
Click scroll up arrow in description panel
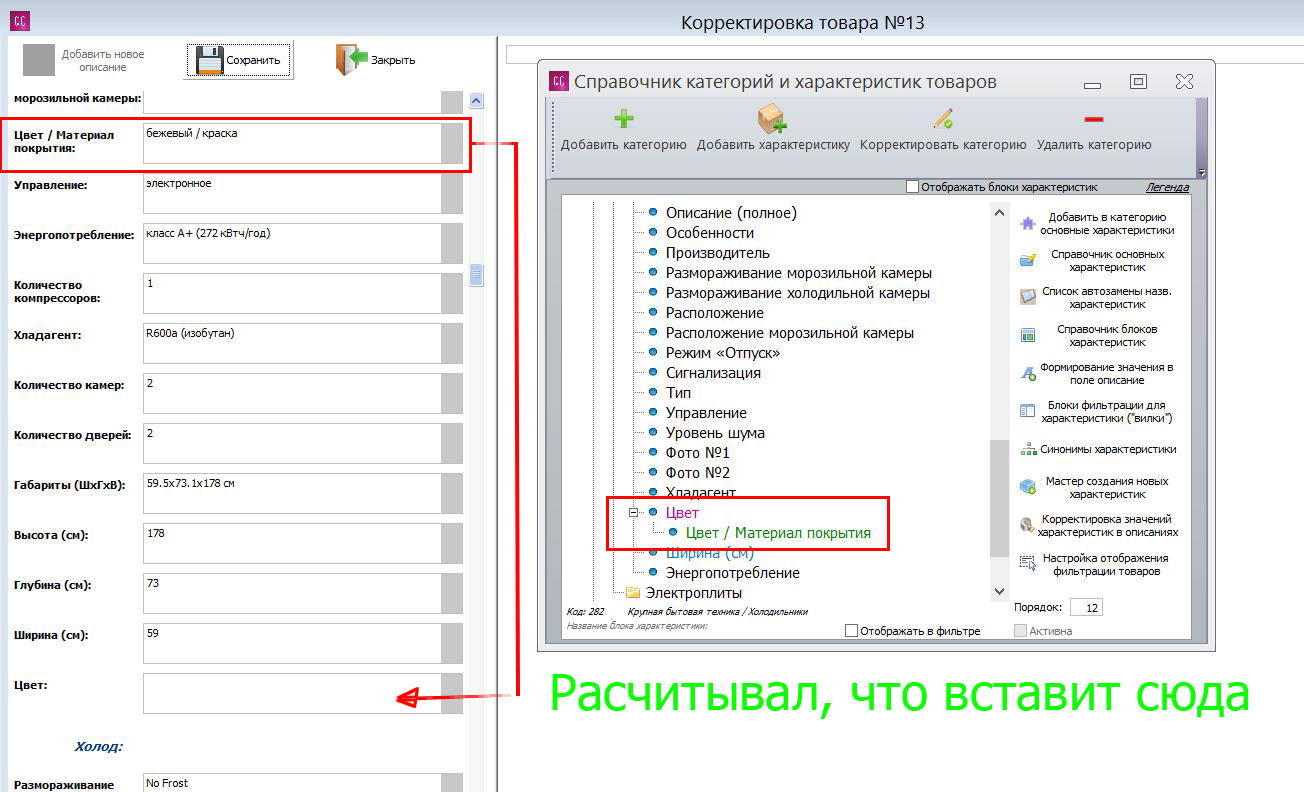tap(477, 100)
